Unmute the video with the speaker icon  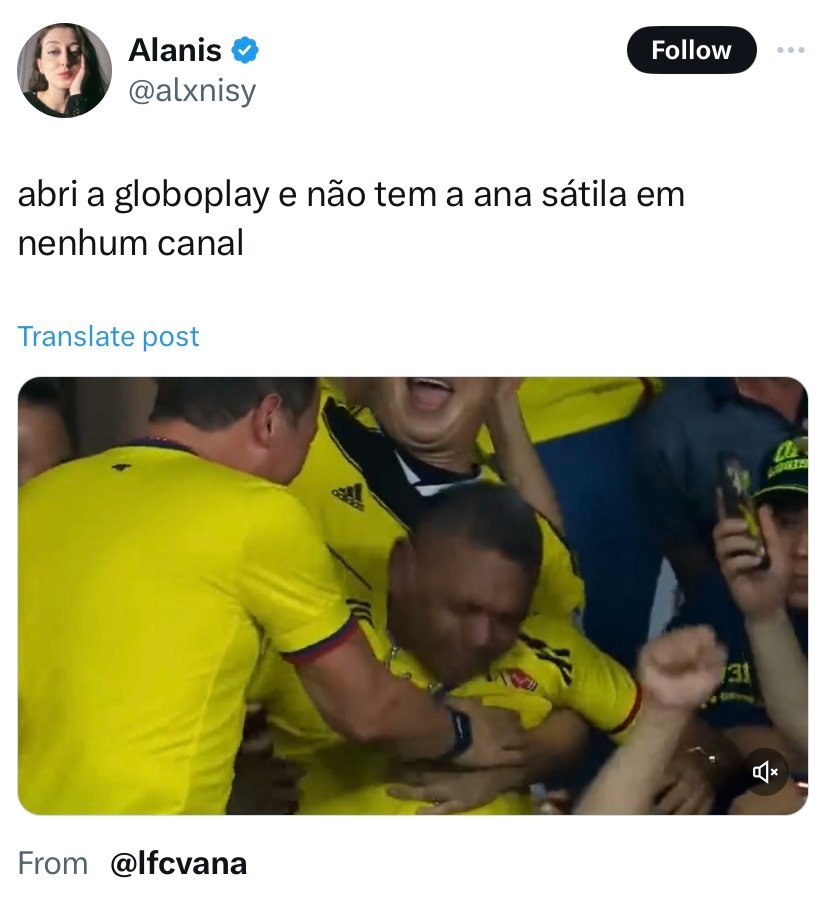click(x=765, y=772)
